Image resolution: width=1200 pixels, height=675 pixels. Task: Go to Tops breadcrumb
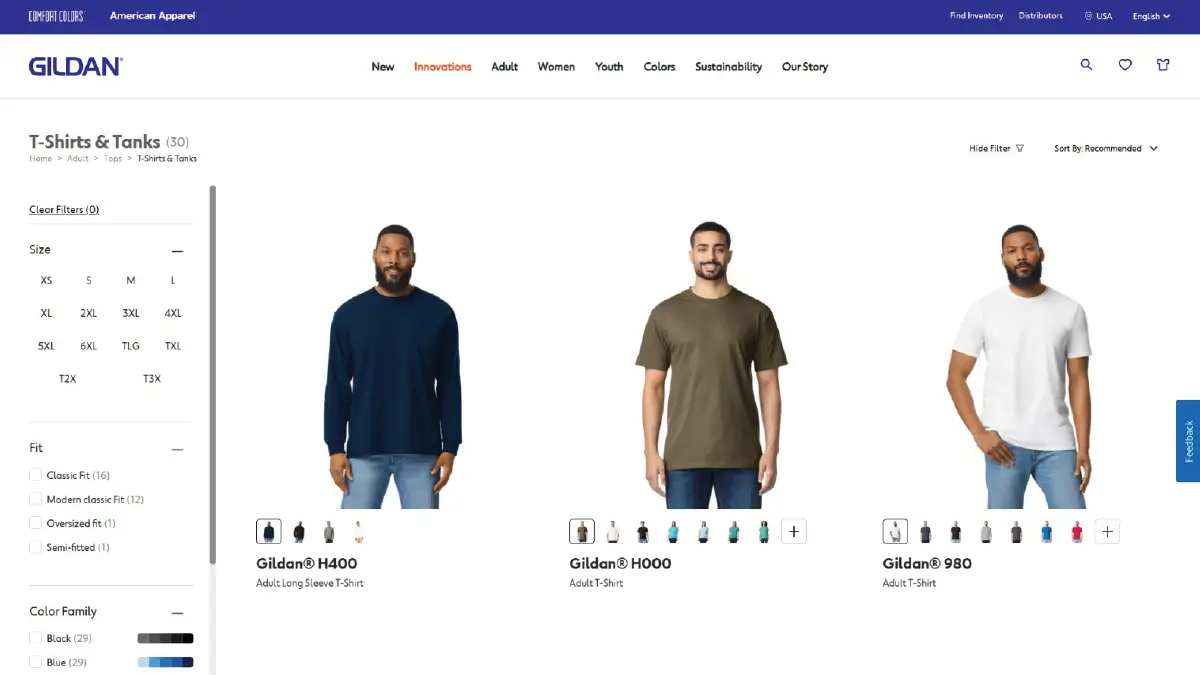[113, 158]
